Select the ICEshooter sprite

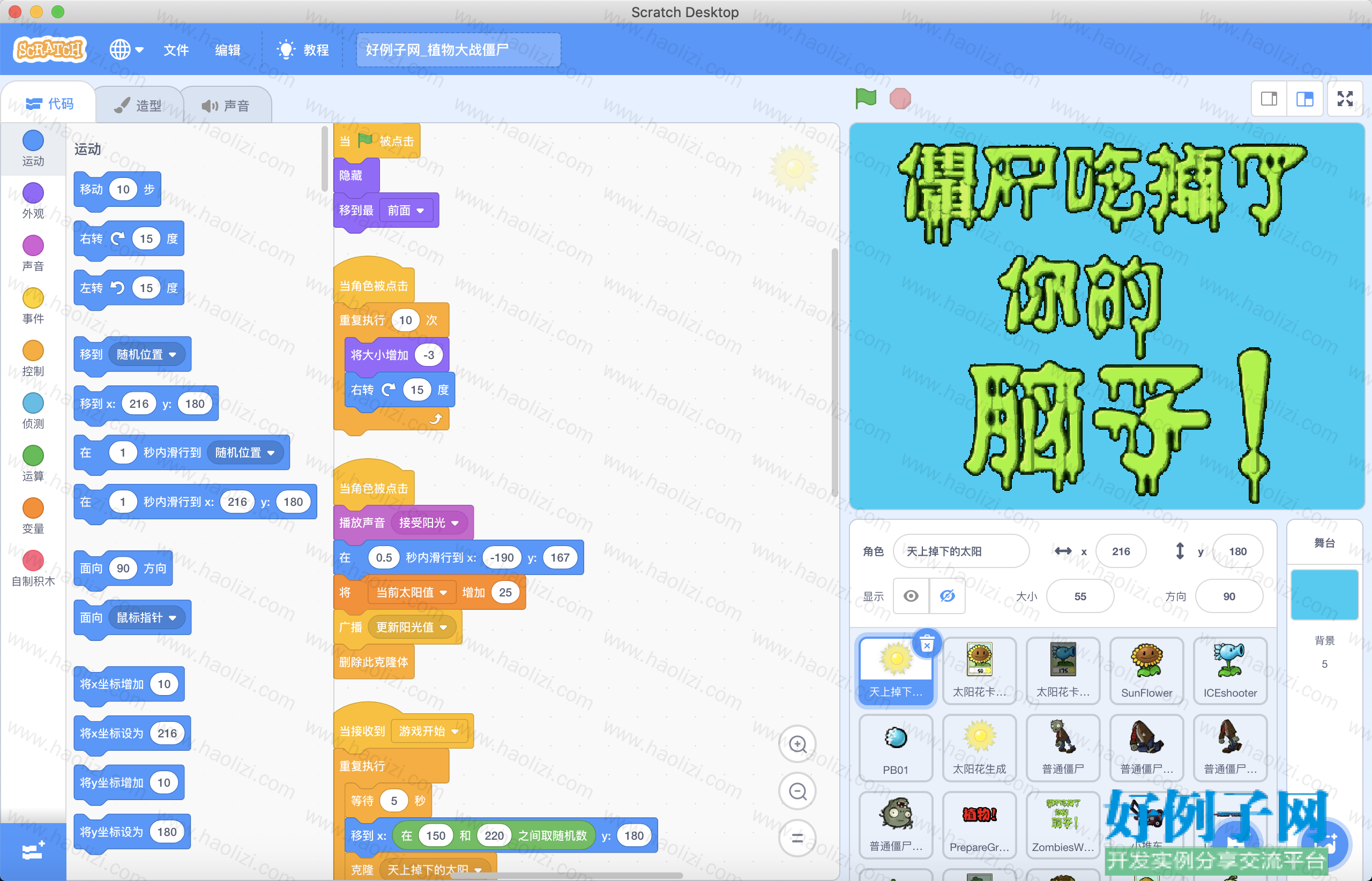[1230, 671]
